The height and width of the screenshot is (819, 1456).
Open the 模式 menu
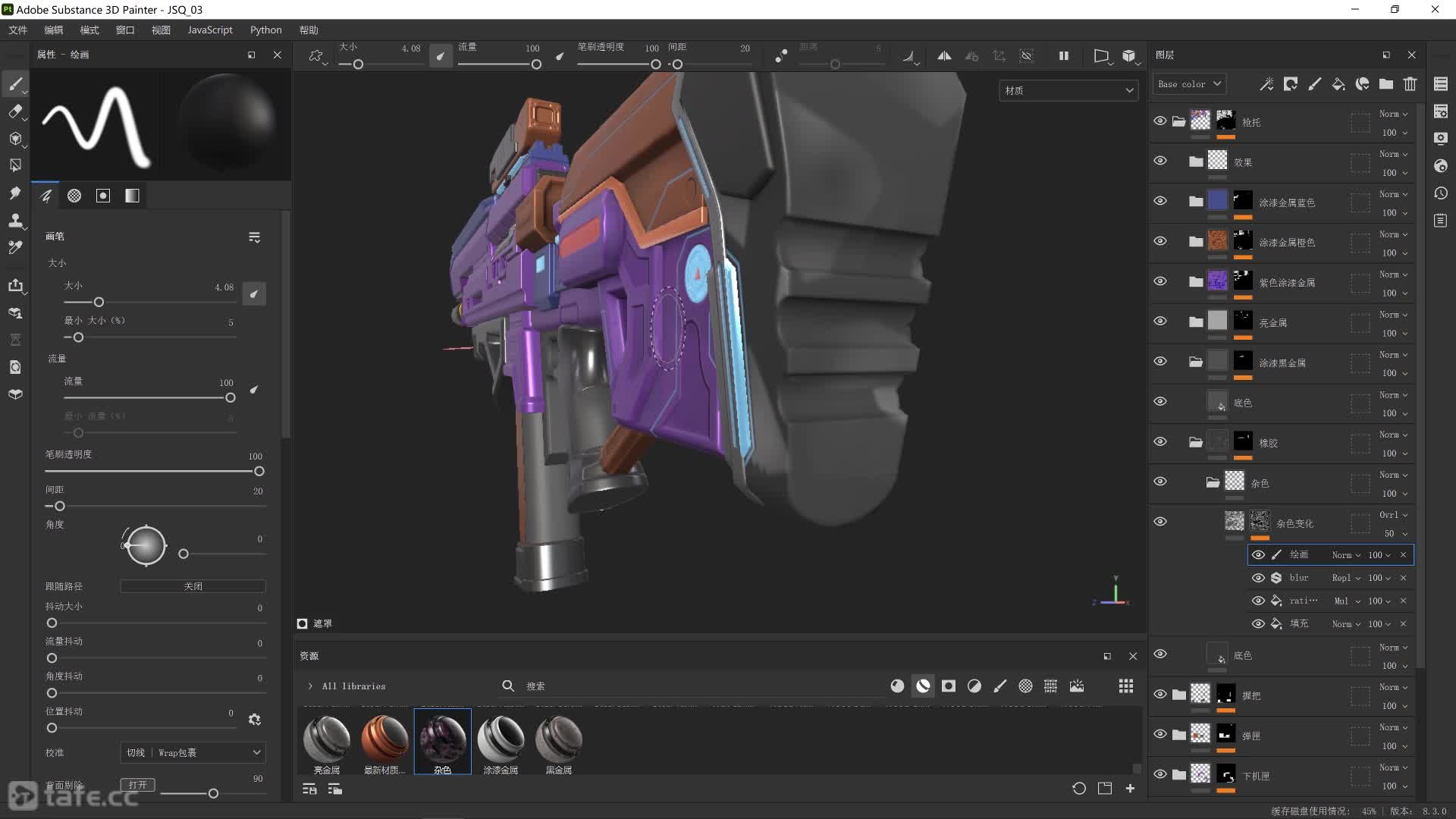click(x=89, y=30)
